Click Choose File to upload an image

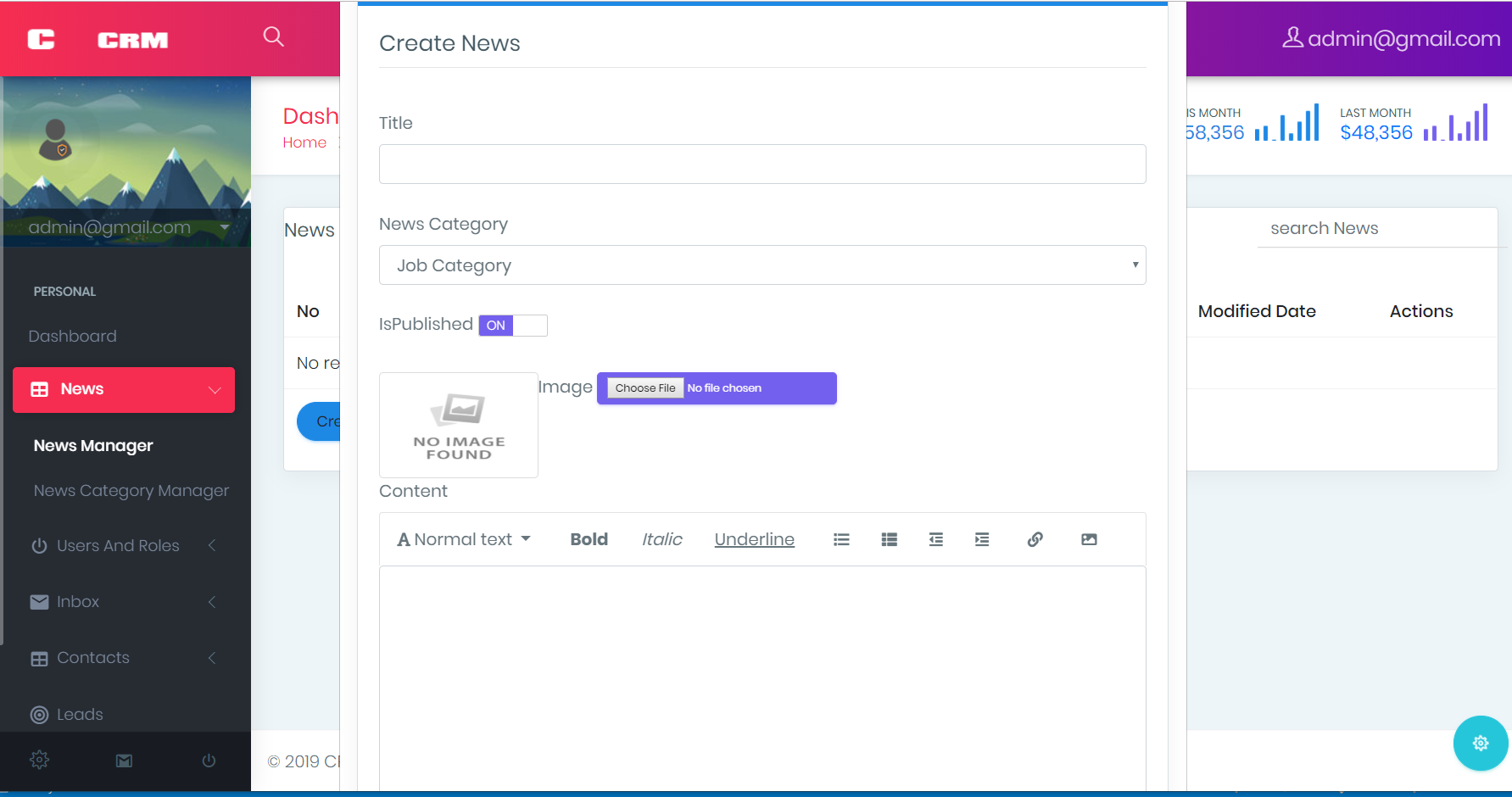[644, 387]
